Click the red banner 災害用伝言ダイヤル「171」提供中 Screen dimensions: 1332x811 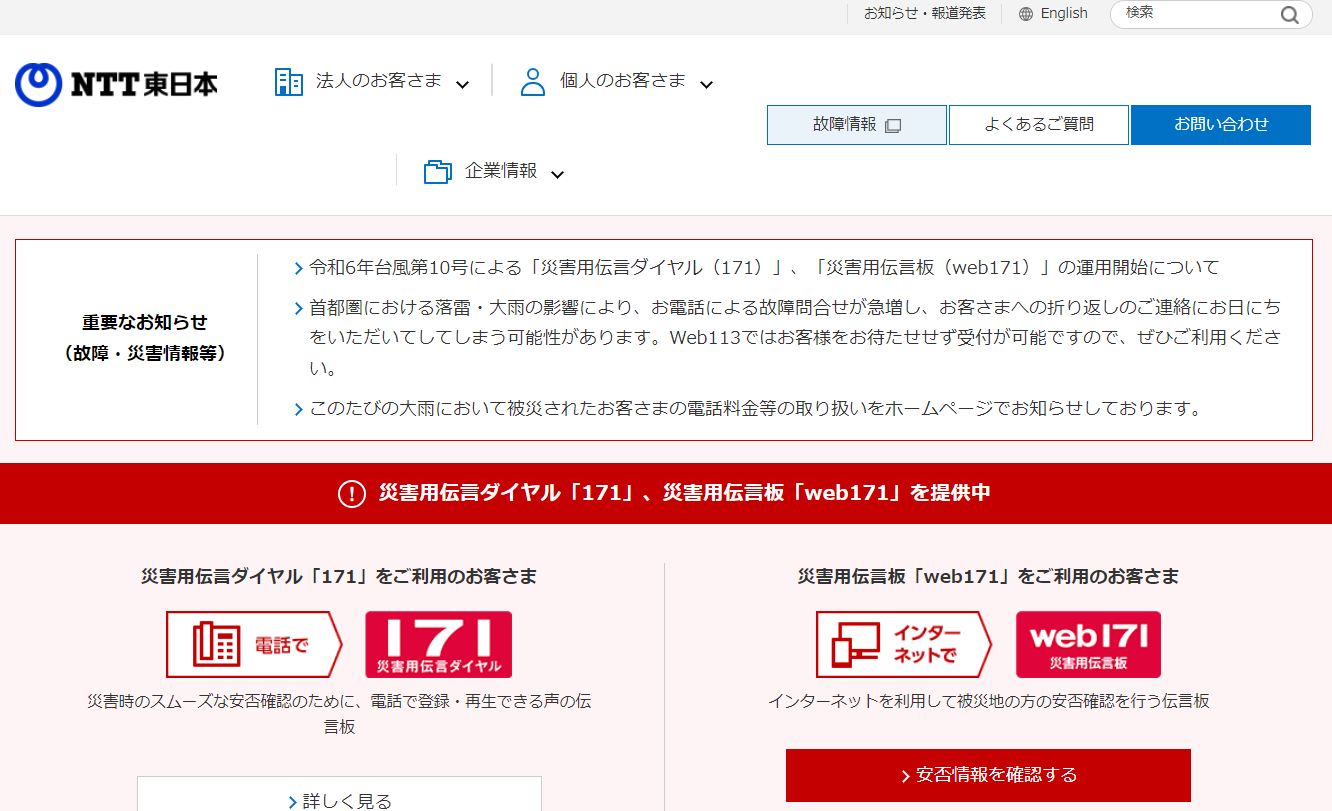(666, 493)
